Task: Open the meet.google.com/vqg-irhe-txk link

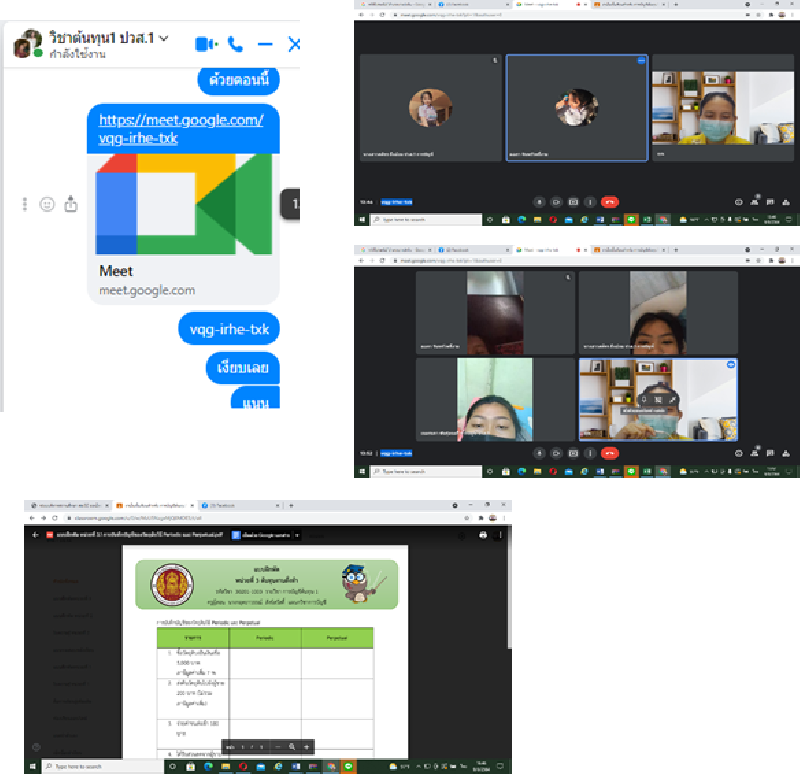Action: point(181,129)
